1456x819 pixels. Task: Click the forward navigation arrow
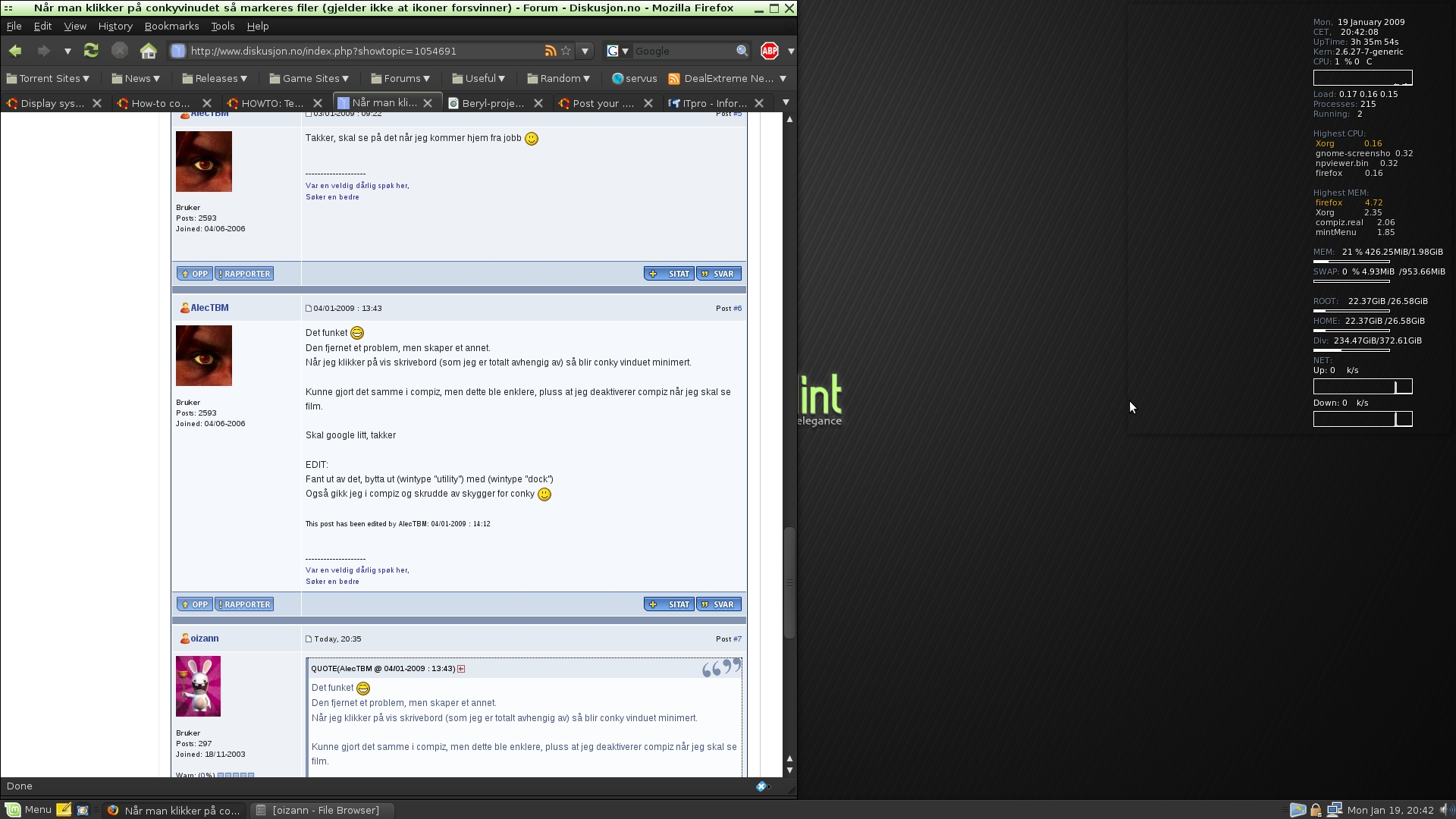tap(43, 51)
